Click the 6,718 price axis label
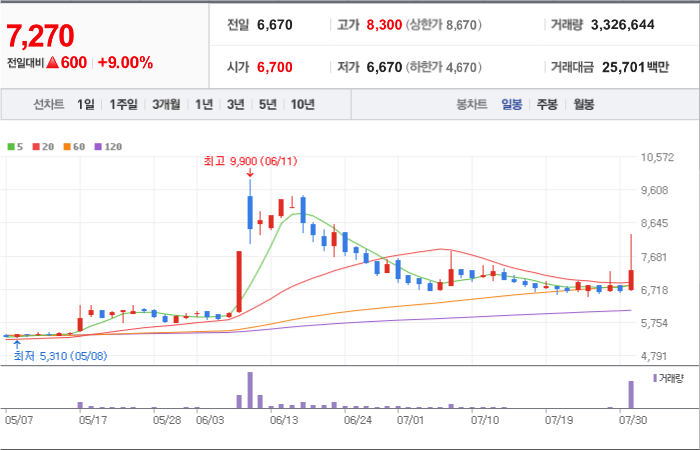 click(655, 290)
